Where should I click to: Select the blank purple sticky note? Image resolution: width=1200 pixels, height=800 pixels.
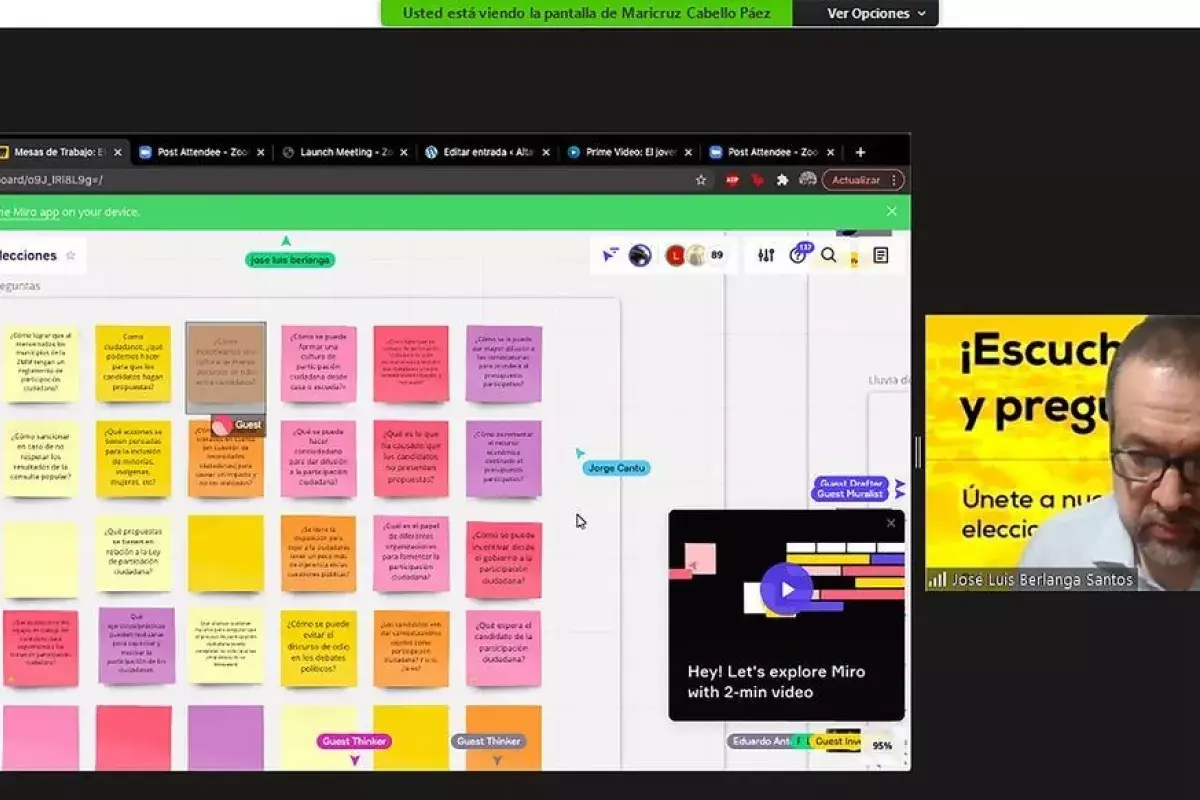click(x=226, y=736)
